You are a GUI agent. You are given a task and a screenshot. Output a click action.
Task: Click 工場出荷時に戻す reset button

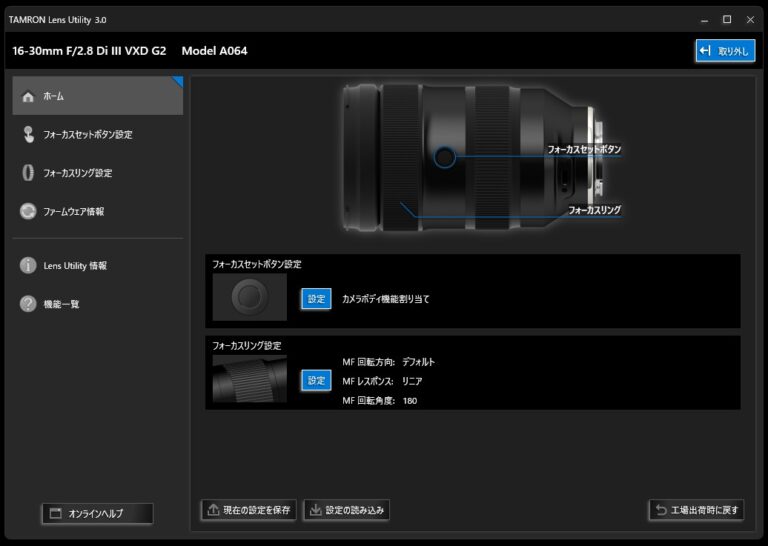point(696,510)
